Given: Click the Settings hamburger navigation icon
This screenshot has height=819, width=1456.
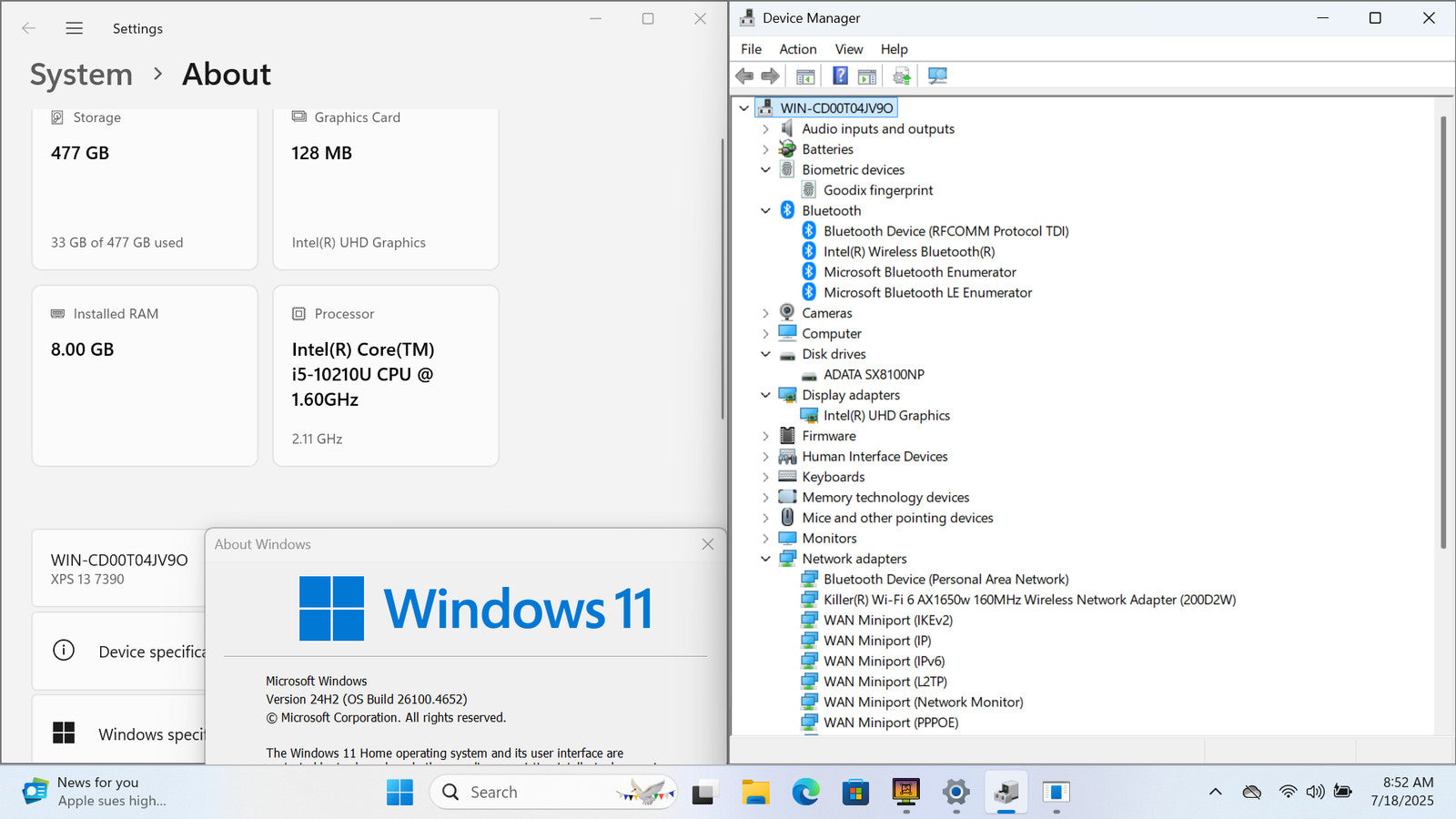Looking at the screenshot, I should click(x=75, y=28).
